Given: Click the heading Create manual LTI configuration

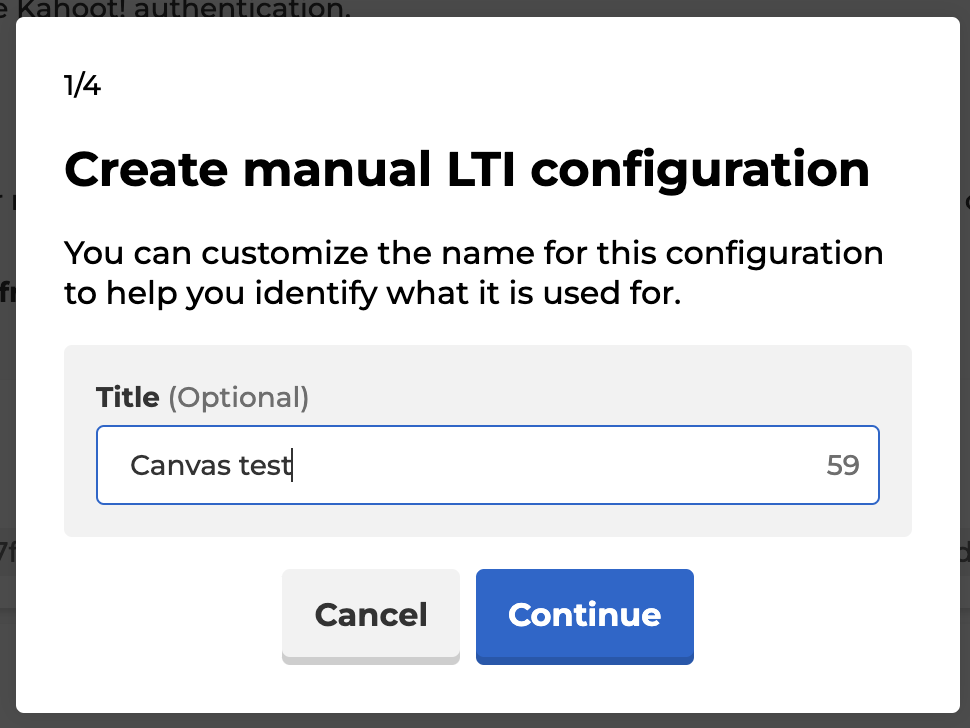Looking at the screenshot, I should pos(466,169).
